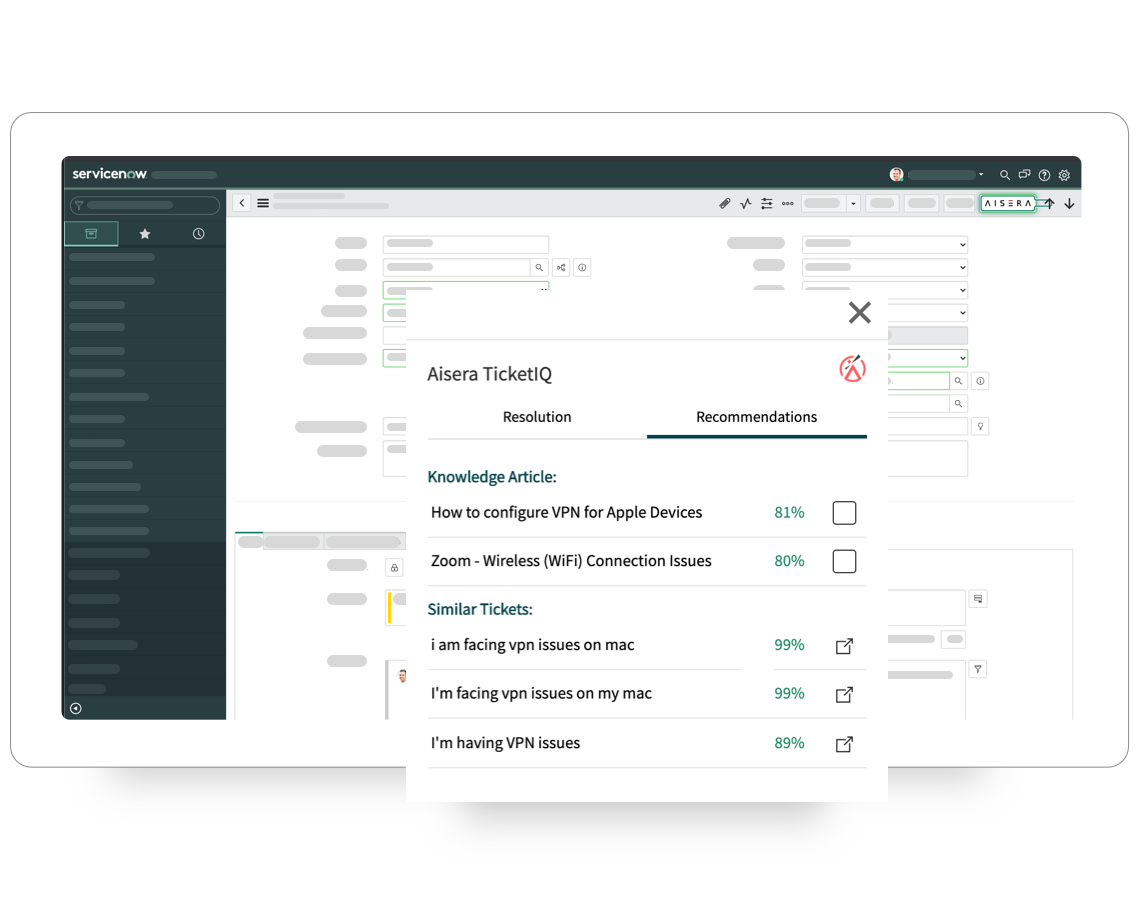
Task: Collapse the navigator with bottom arrow icon
Action: (x=76, y=708)
